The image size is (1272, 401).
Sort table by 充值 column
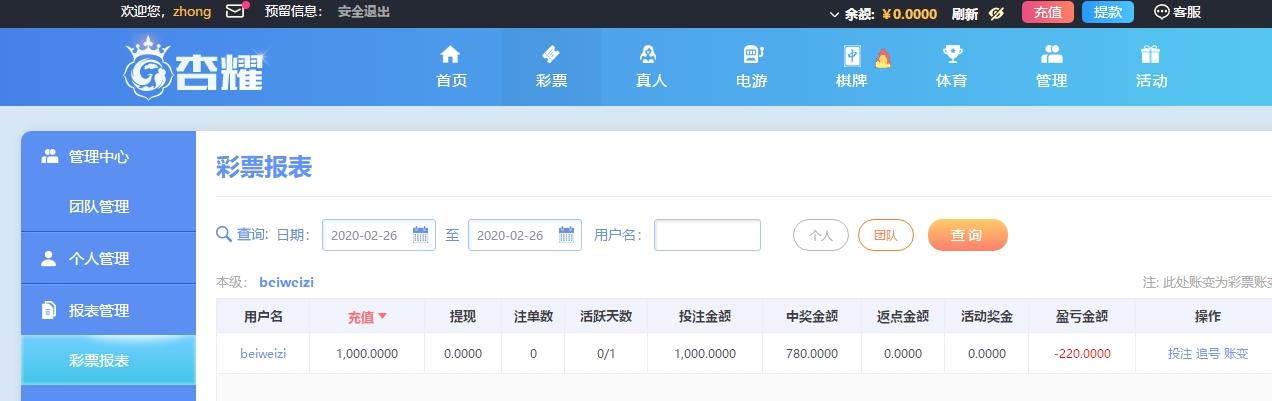pyautogui.click(x=367, y=317)
